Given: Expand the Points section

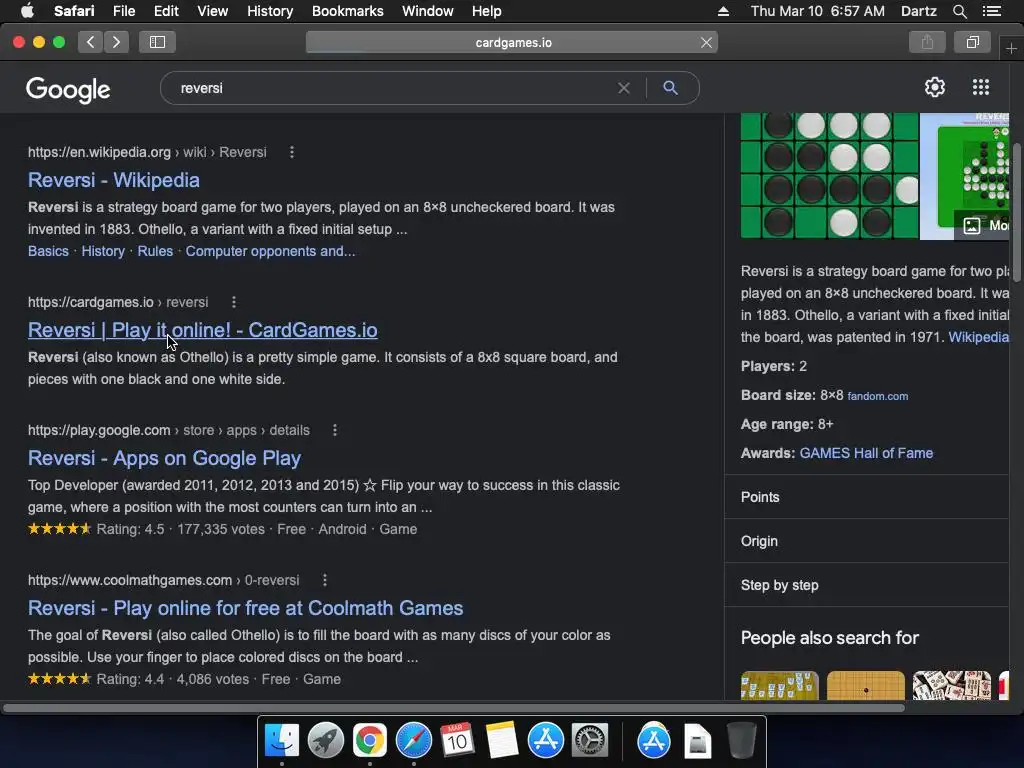Looking at the screenshot, I should [x=867, y=497].
